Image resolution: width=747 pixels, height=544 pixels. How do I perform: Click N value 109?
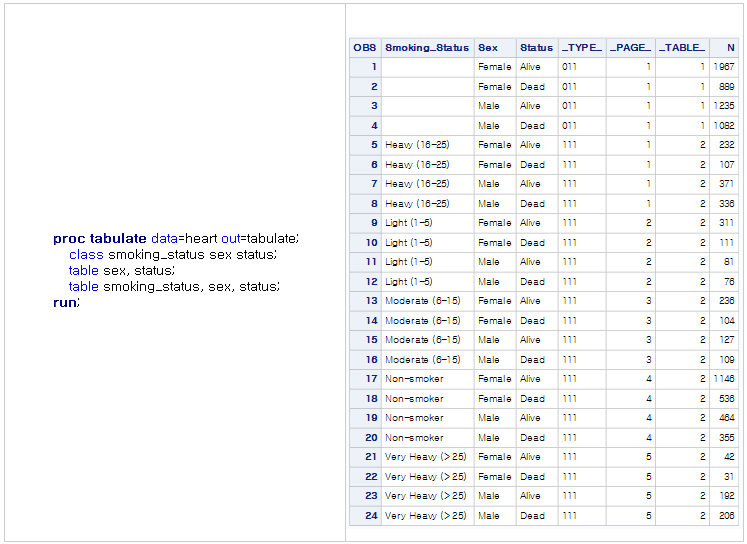[727, 360]
